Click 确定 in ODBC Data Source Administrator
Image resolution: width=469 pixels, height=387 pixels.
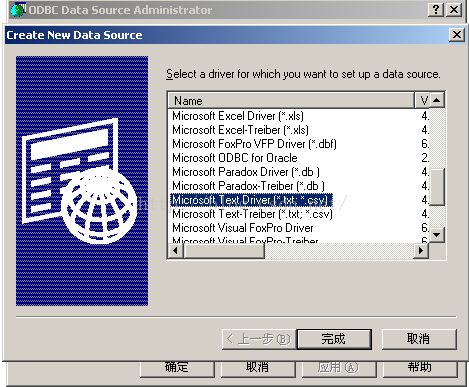[x=177, y=368]
